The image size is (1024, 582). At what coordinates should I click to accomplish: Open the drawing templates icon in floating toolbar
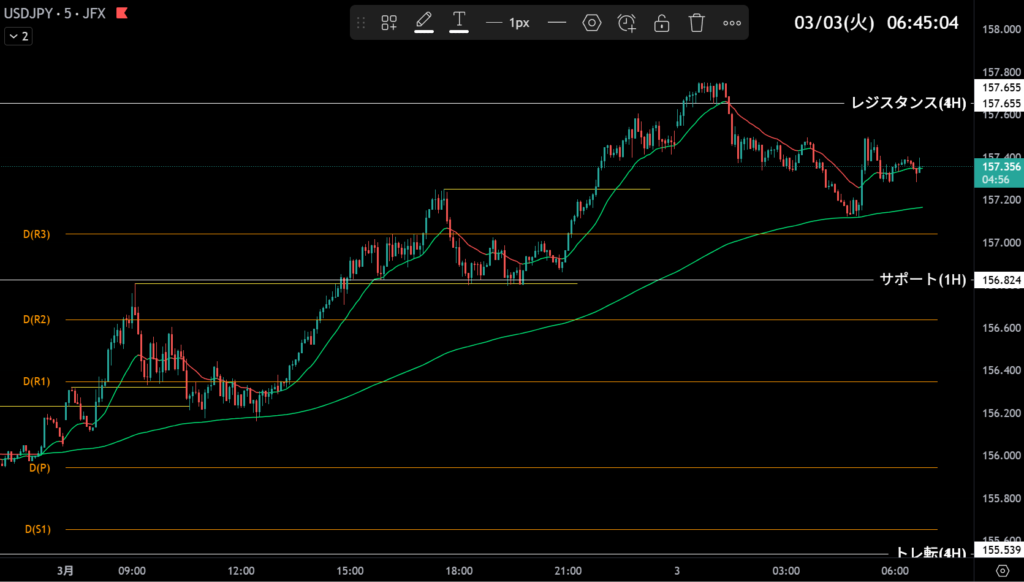389,22
